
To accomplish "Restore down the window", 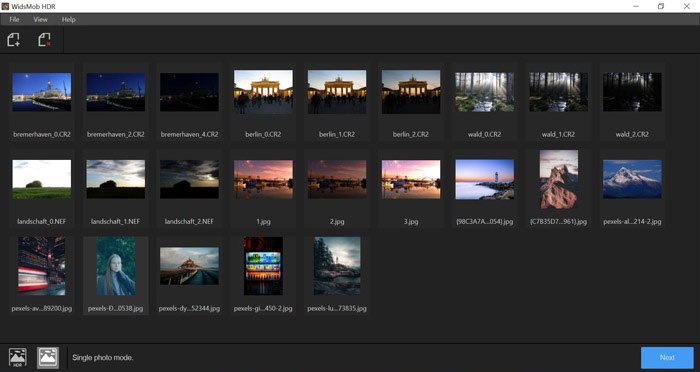I will [661, 6].
